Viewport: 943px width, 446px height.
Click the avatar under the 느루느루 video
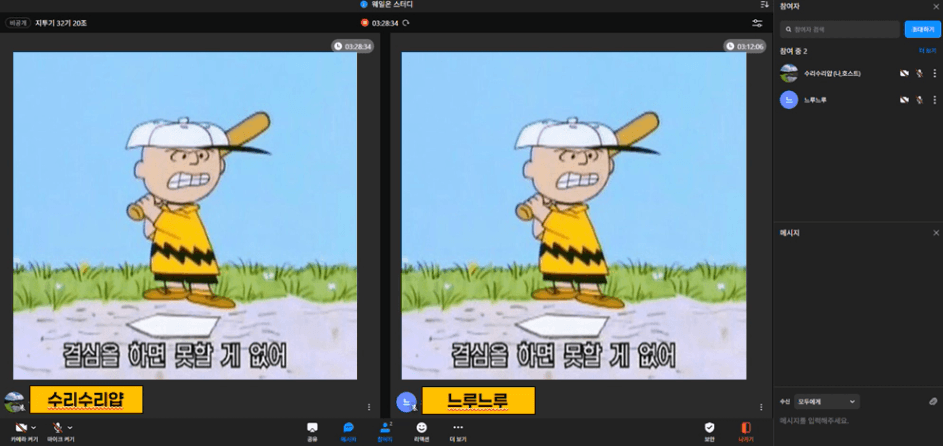click(x=407, y=402)
